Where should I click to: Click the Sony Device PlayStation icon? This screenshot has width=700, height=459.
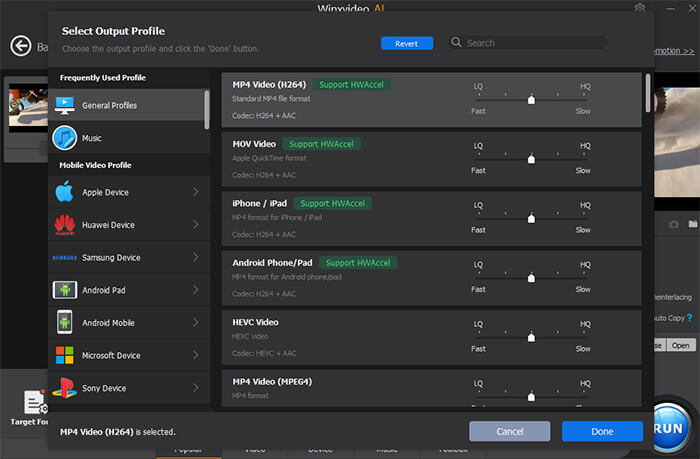pyautogui.click(x=65, y=388)
